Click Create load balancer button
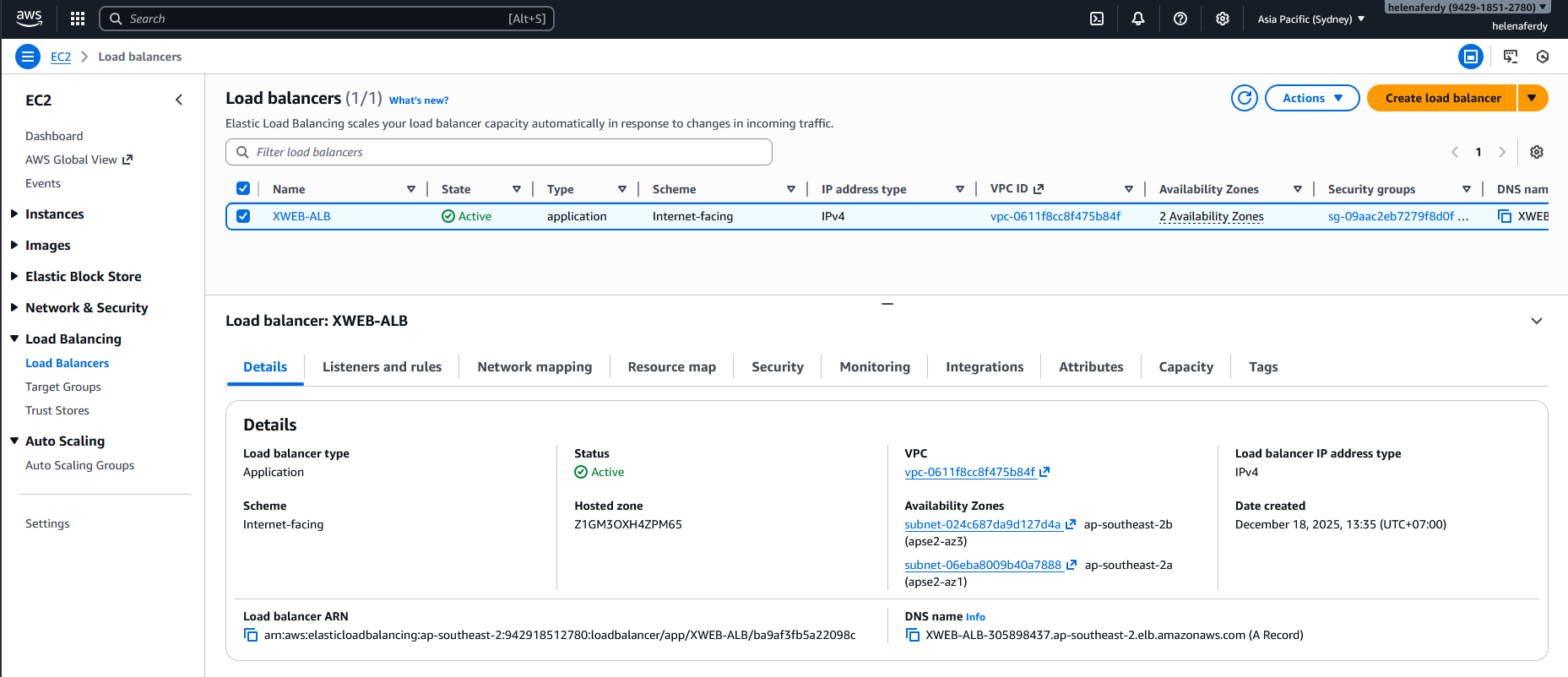The image size is (1568, 677). [1442, 98]
